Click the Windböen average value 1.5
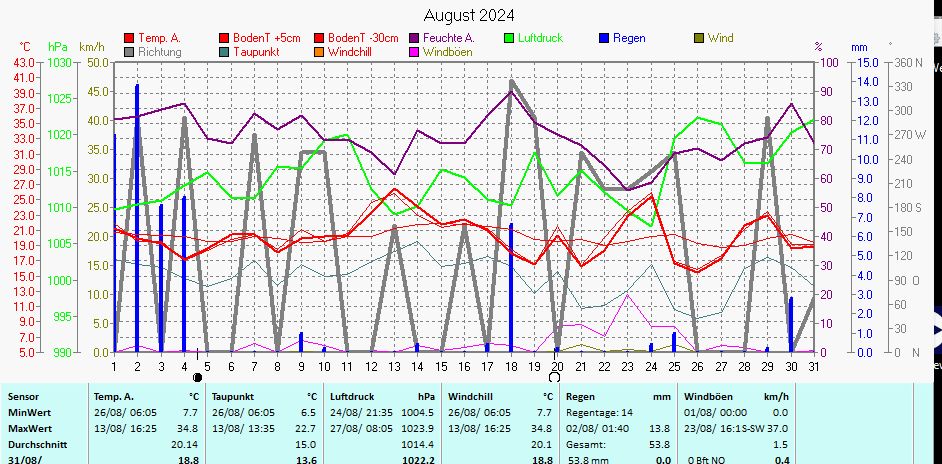Screen dimensions: 942x464 (782, 445)
